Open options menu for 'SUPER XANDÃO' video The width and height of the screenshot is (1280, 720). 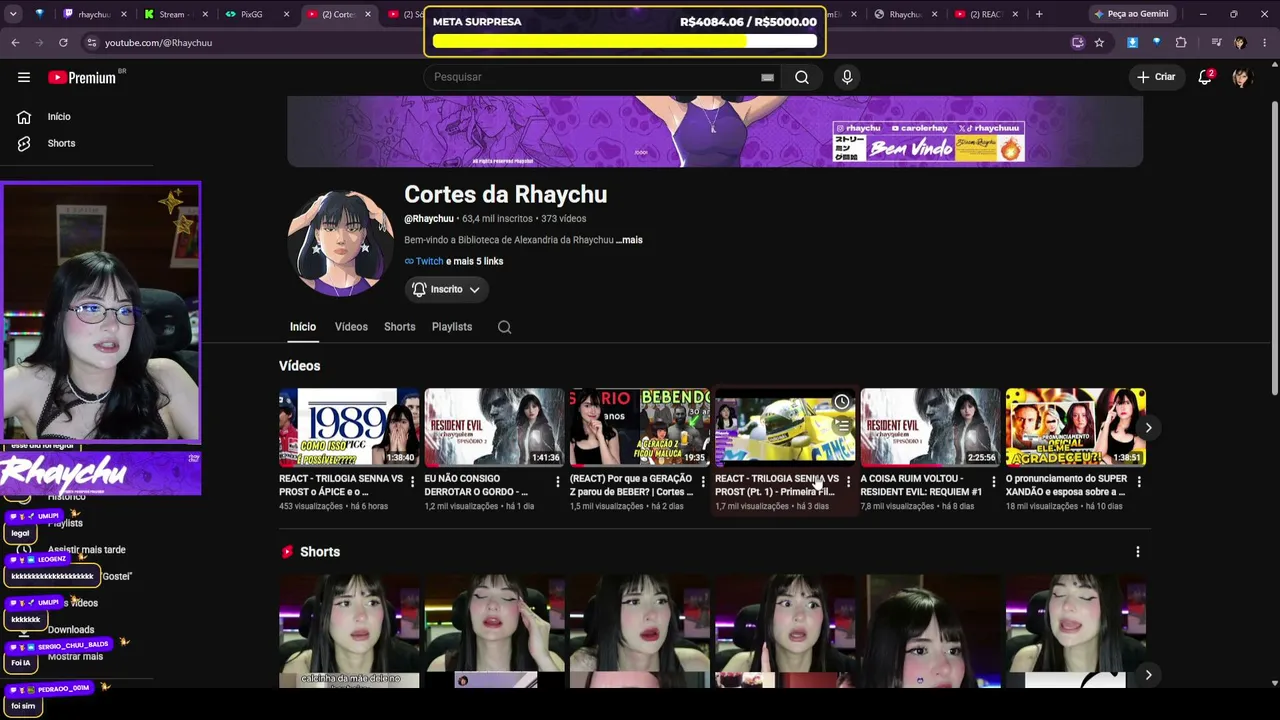click(1138, 482)
